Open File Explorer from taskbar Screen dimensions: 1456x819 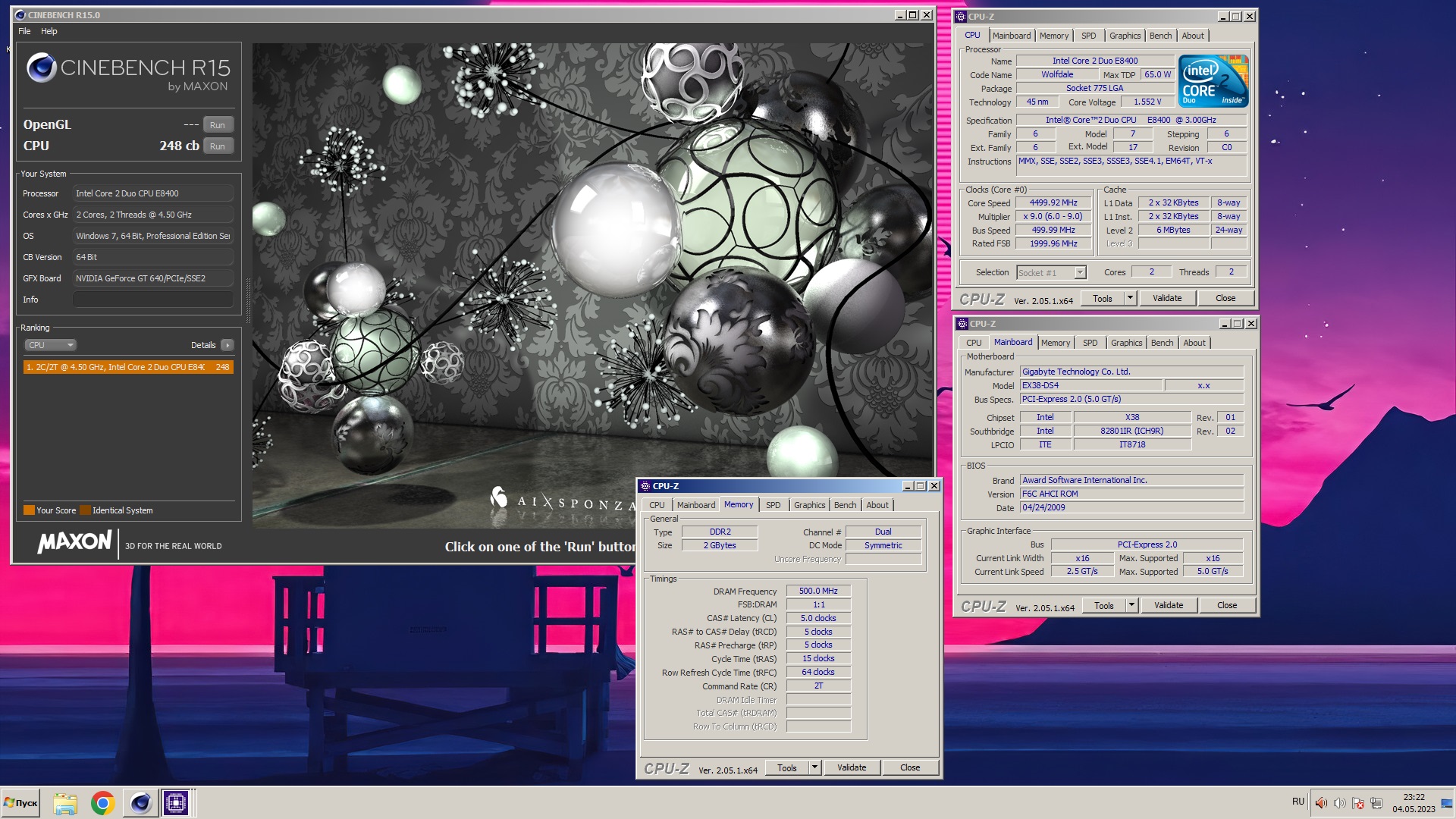65,803
